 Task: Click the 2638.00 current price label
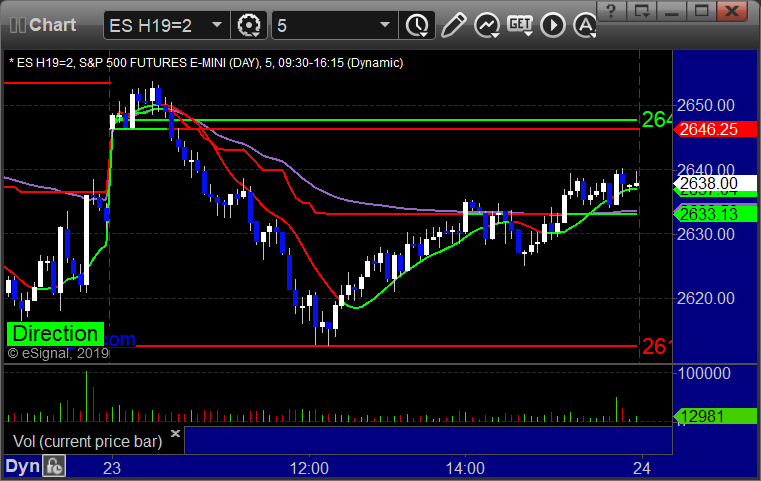pyautogui.click(x=707, y=183)
